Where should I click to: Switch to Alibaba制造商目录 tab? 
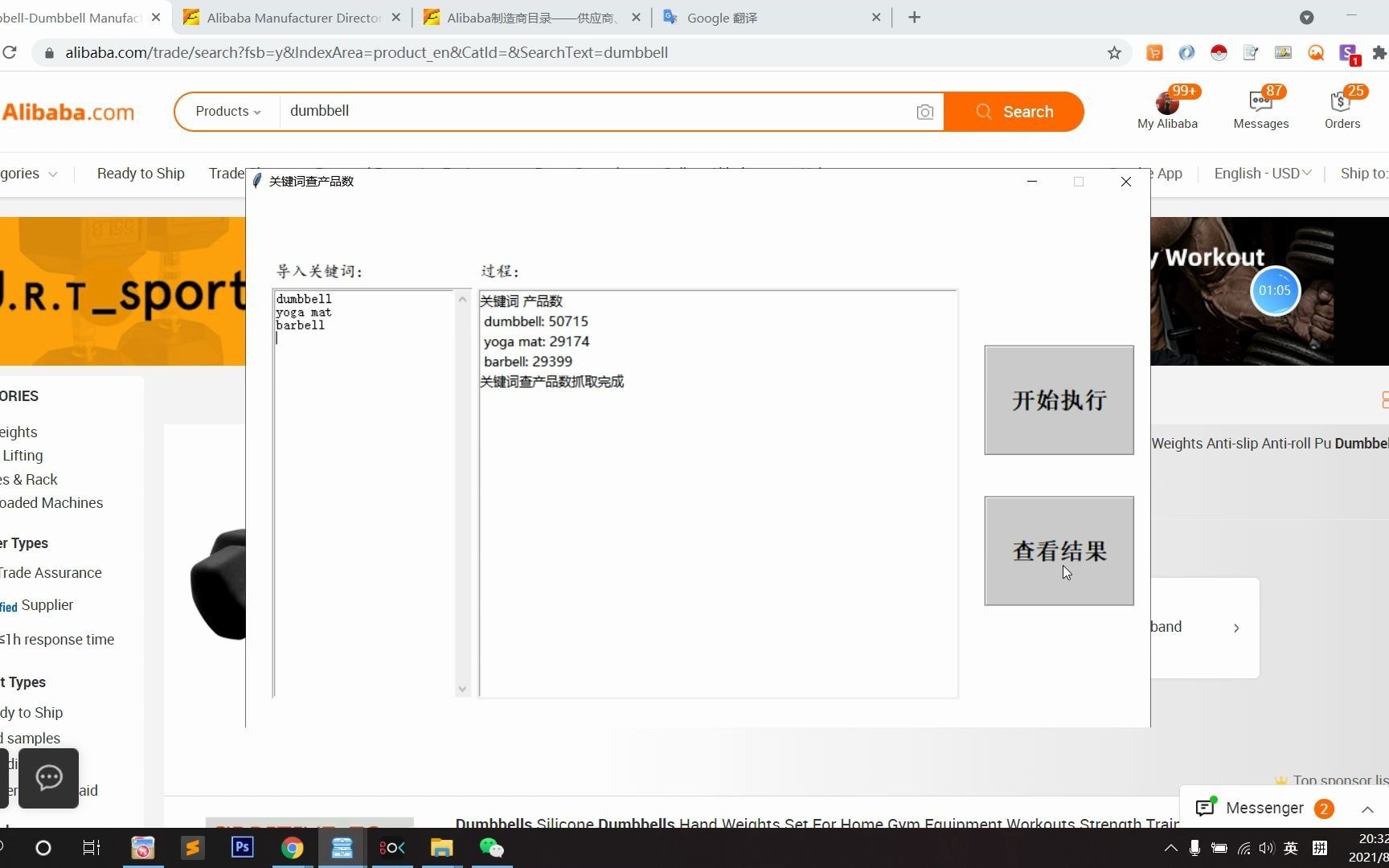tap(531, 18)
